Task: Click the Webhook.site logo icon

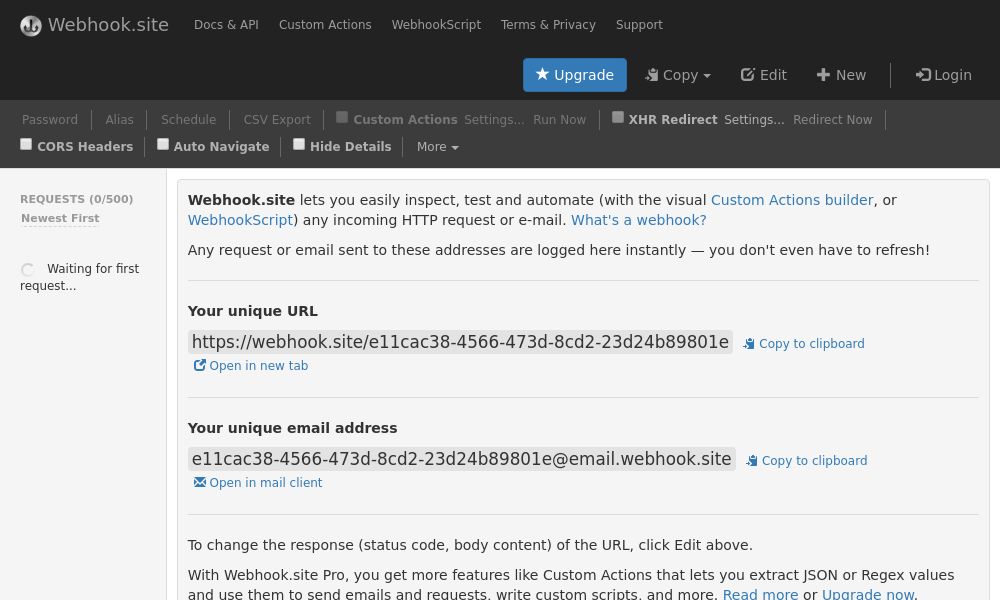Action: (x=31, y=26)
